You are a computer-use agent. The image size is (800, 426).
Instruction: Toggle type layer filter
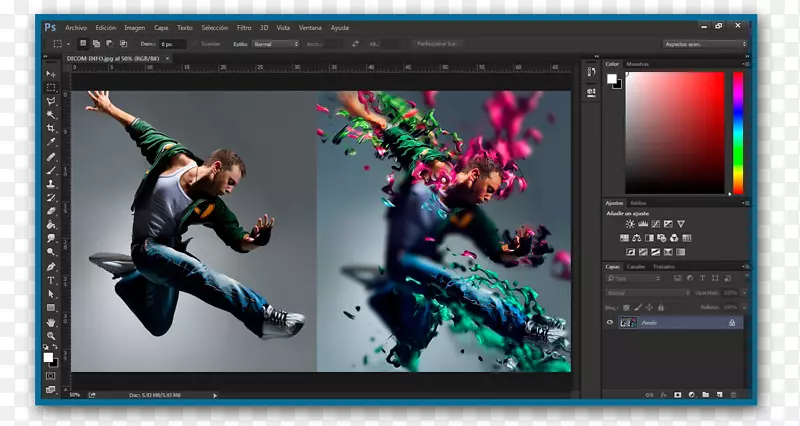click(x=703, y=279)
